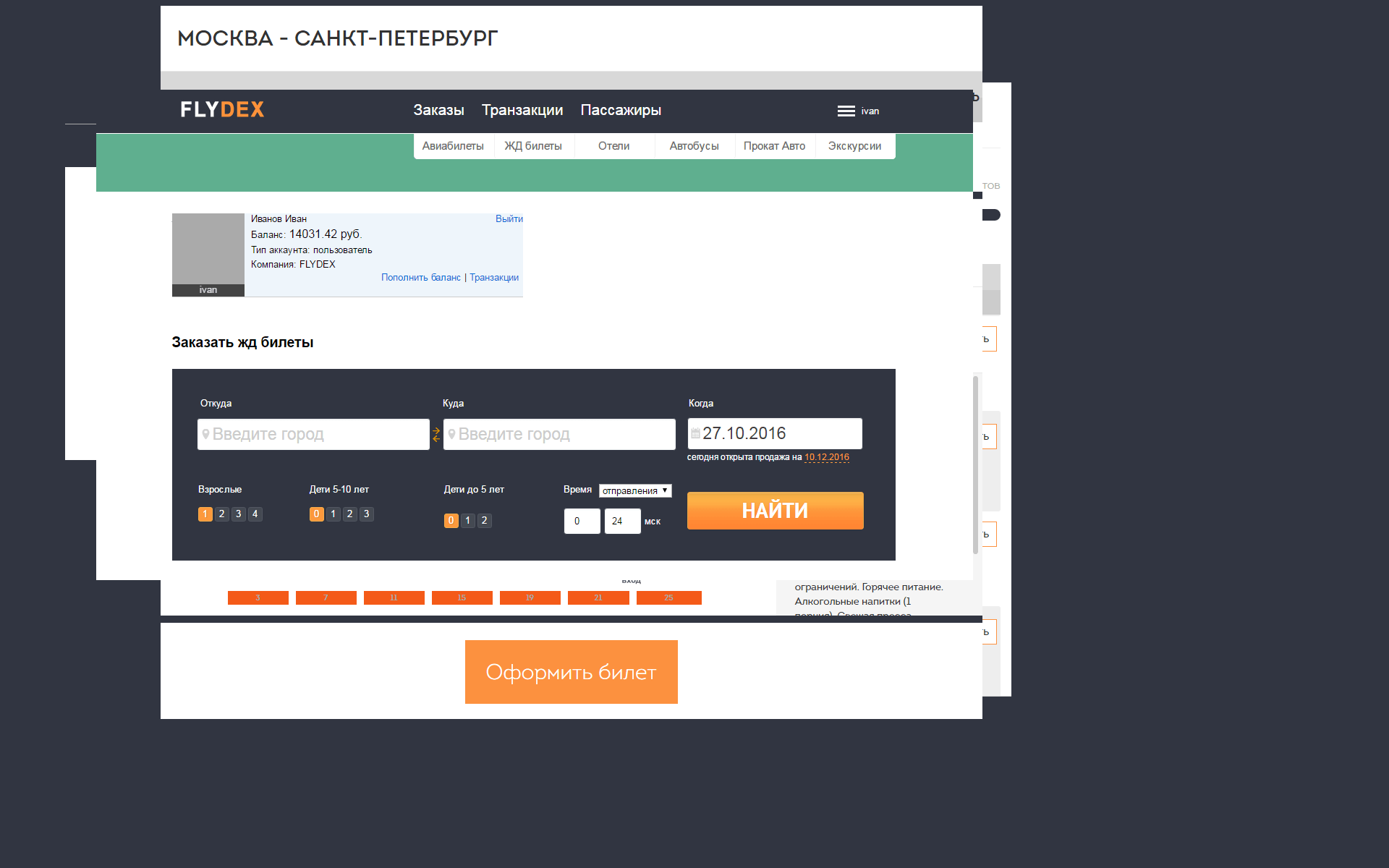Click the ivan user avatar thumbnail
Viewport: 1389px width, 868px height.
pos(208,250)
